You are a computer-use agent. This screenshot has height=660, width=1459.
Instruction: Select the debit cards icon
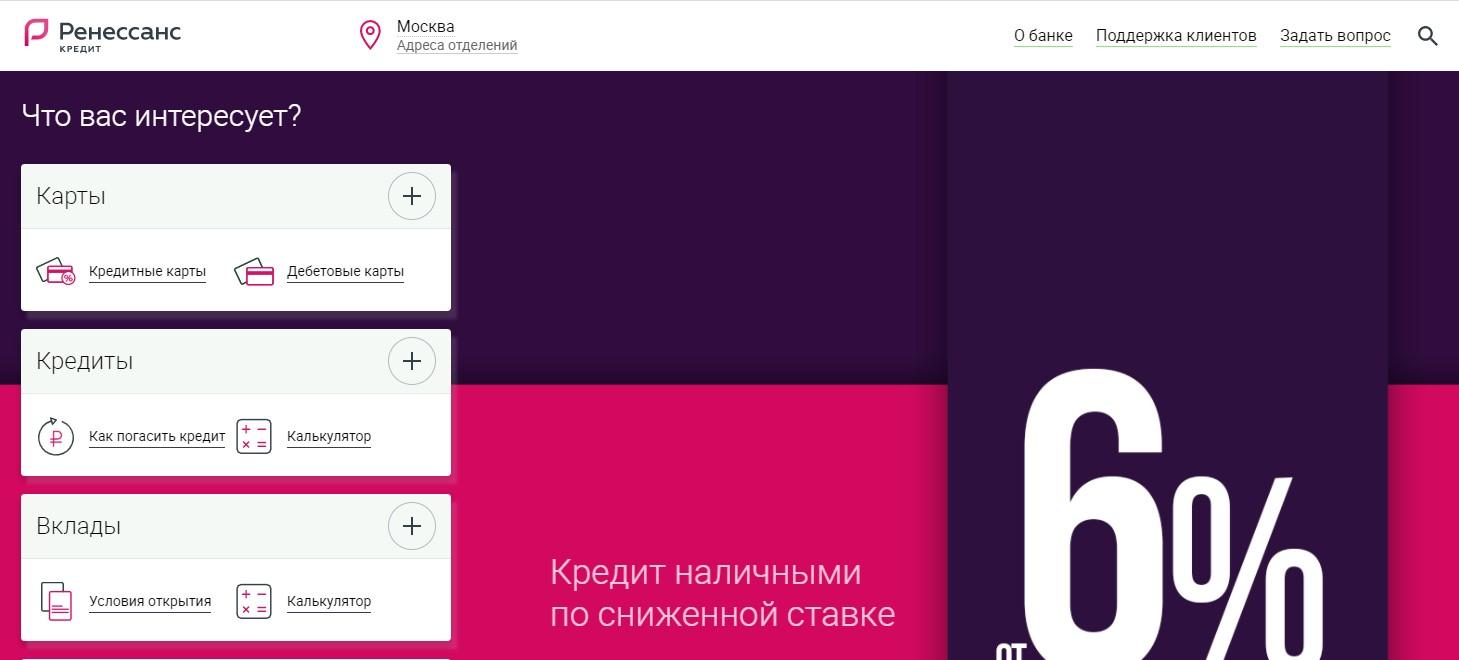coord(253,270)
